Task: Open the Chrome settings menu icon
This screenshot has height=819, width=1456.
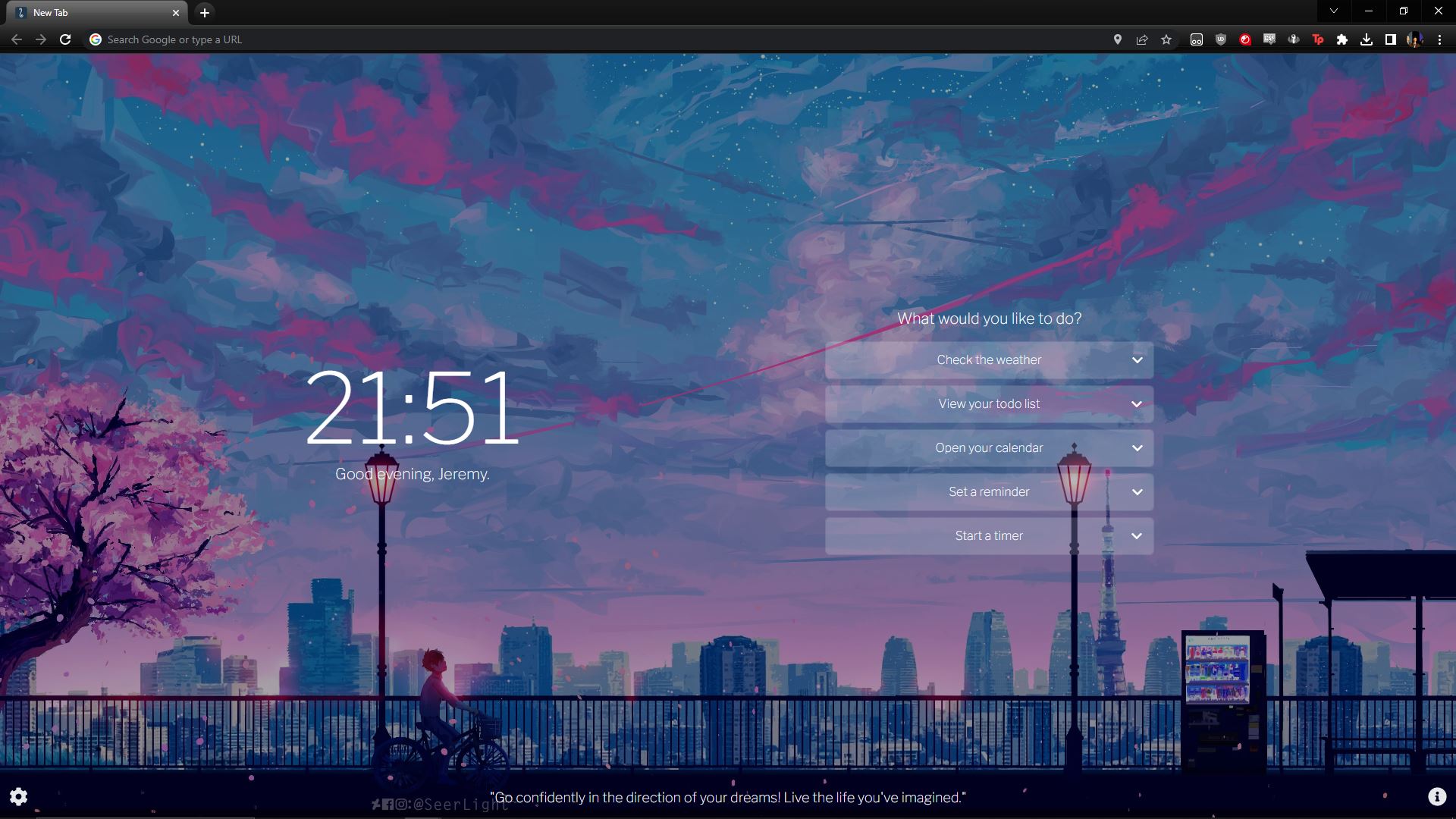Action: pyautogui.click(x=1439, y=40)
